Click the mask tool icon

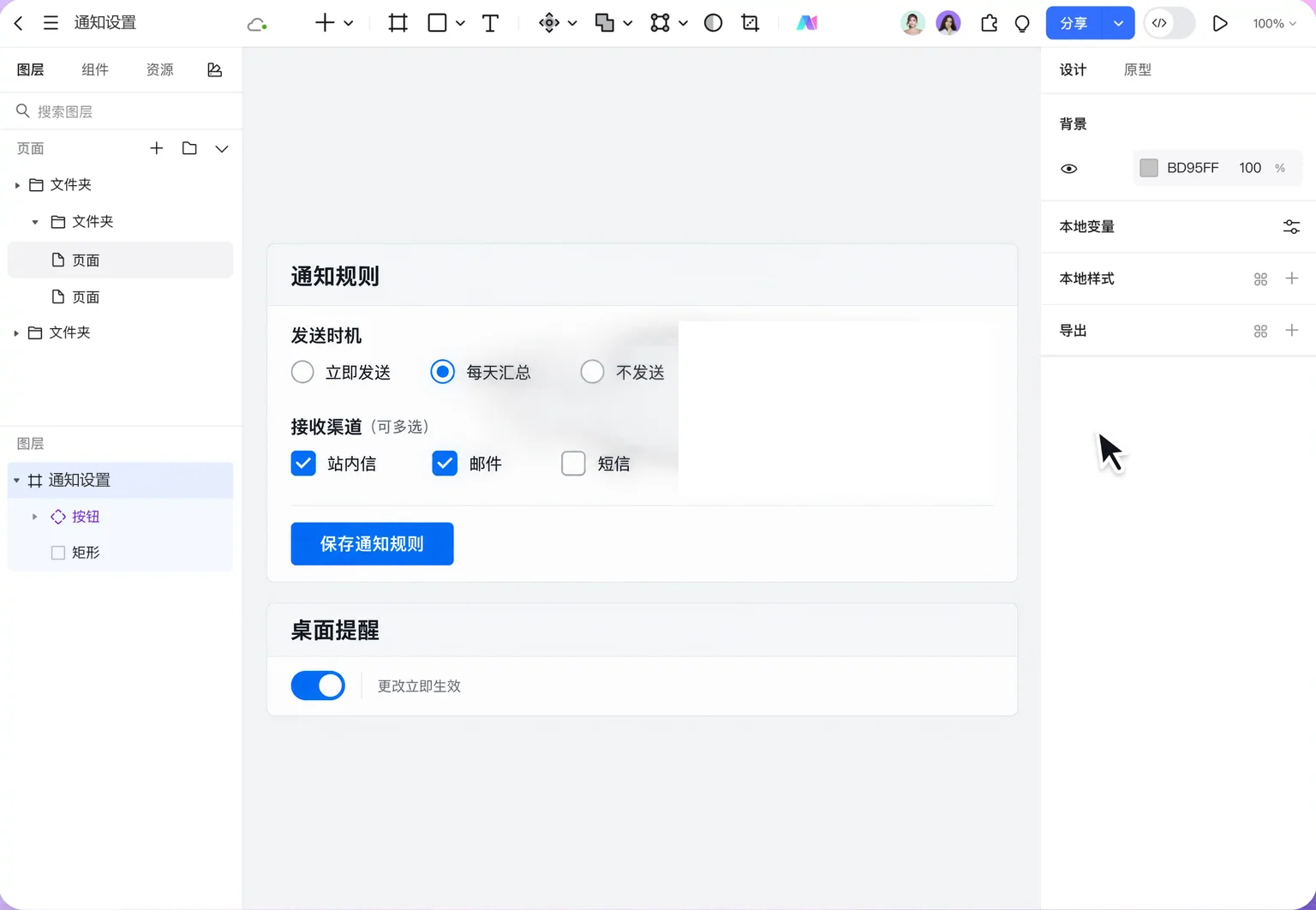(x=713, y=23)
